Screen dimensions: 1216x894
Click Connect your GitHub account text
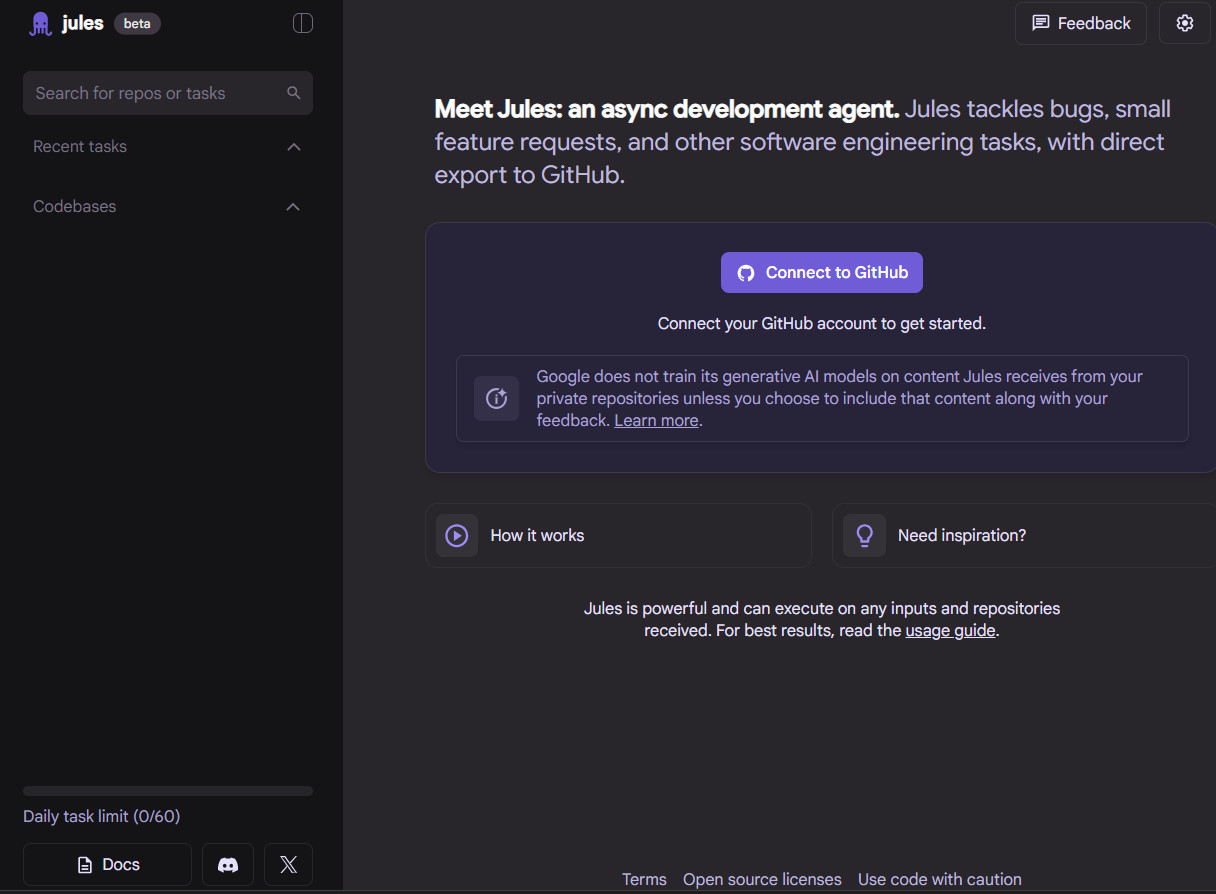[x=822, y=324]
